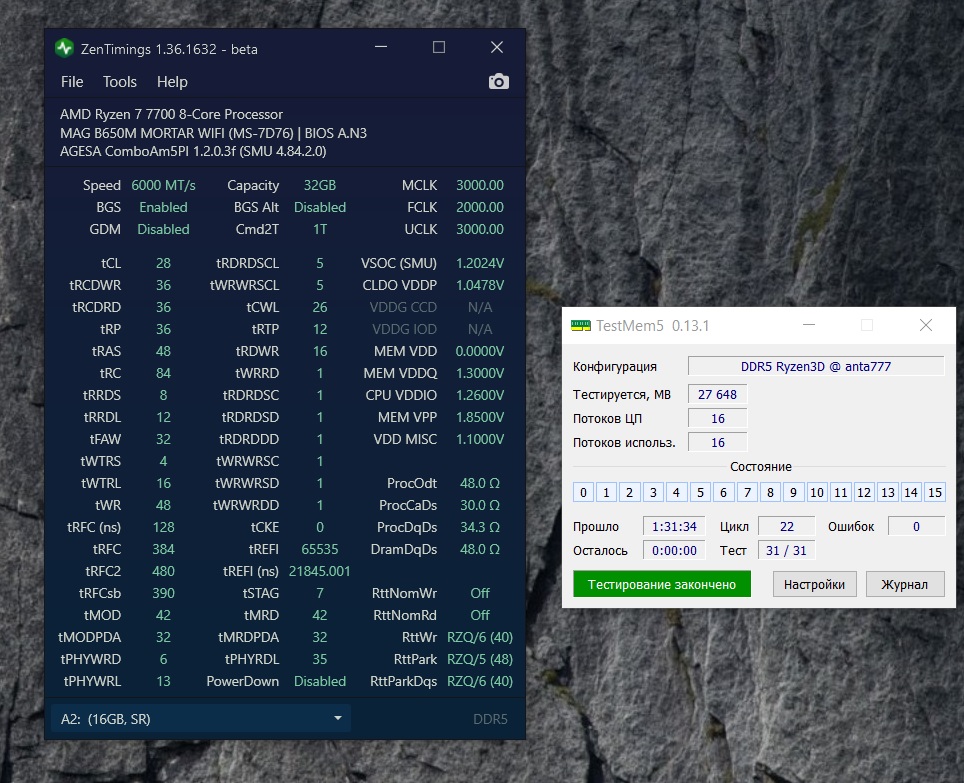Viewport: 964px width, 783px height.
Task: Select thread status box 11 in TestMem5
Action: tap(840, 492)
